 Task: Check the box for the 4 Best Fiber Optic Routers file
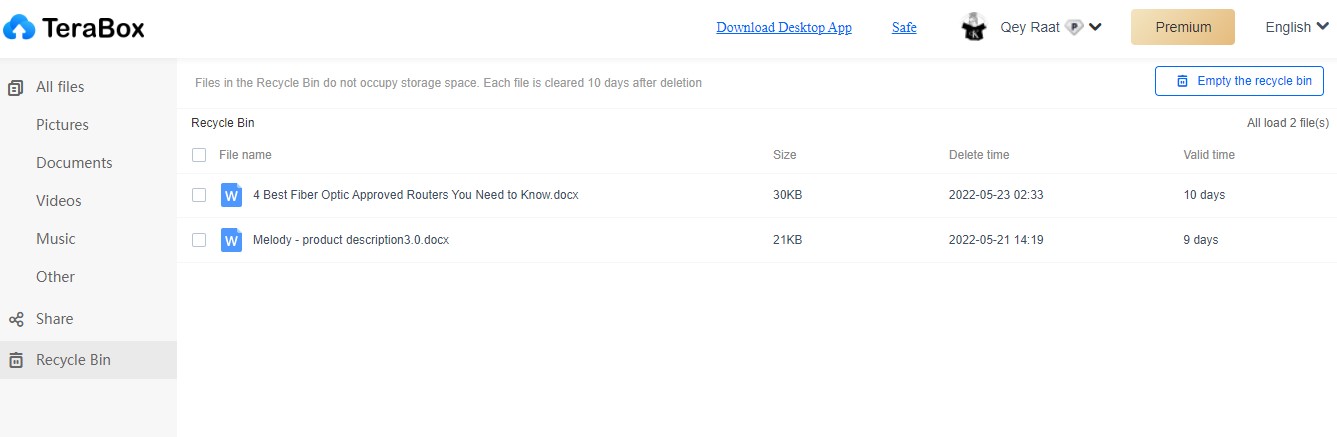point(199,195)
